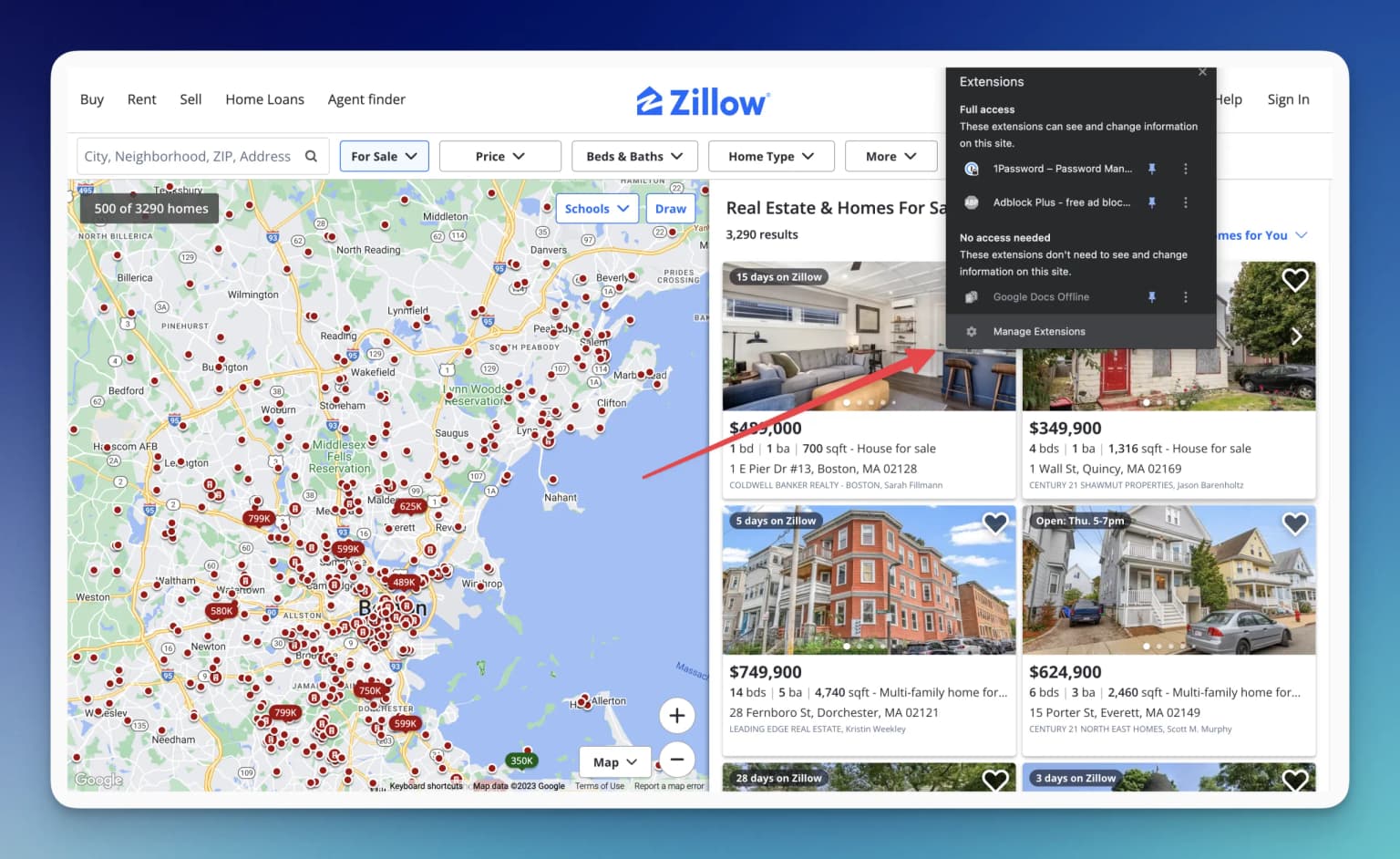Open the For Sale dropdown
The image size is (1400, 859).
tap(384, 156)
